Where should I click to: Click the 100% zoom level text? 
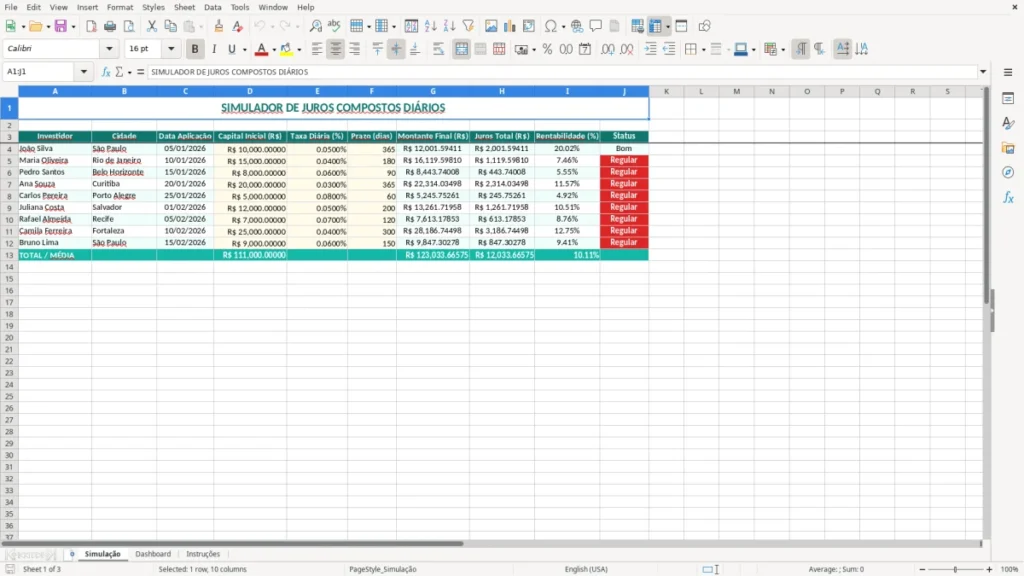1010,569
